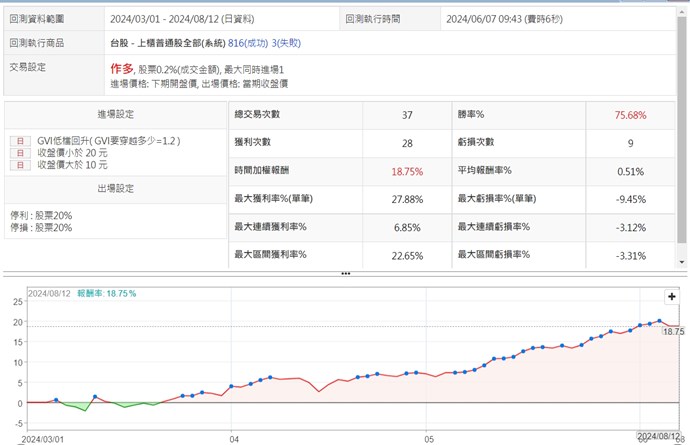Click the 虧損次數 value 9
Viewport: 690px width, 445px height.
click(630, 143)
